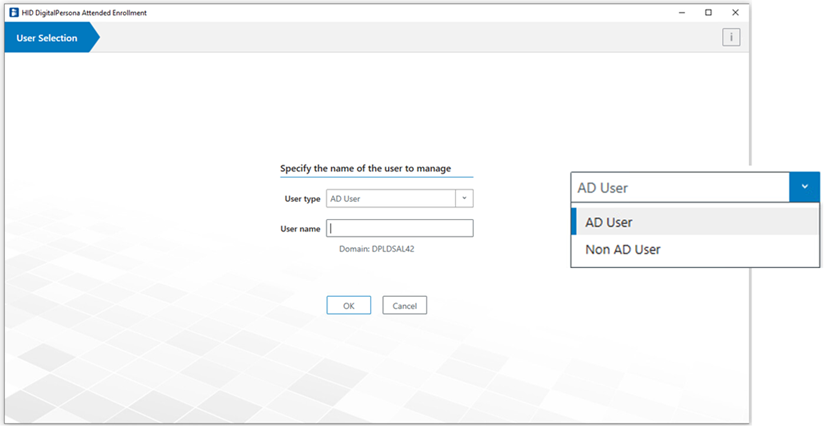Close the Attended Enrollment window
This screenshot has width=829, height=430.
click(735, 12)
